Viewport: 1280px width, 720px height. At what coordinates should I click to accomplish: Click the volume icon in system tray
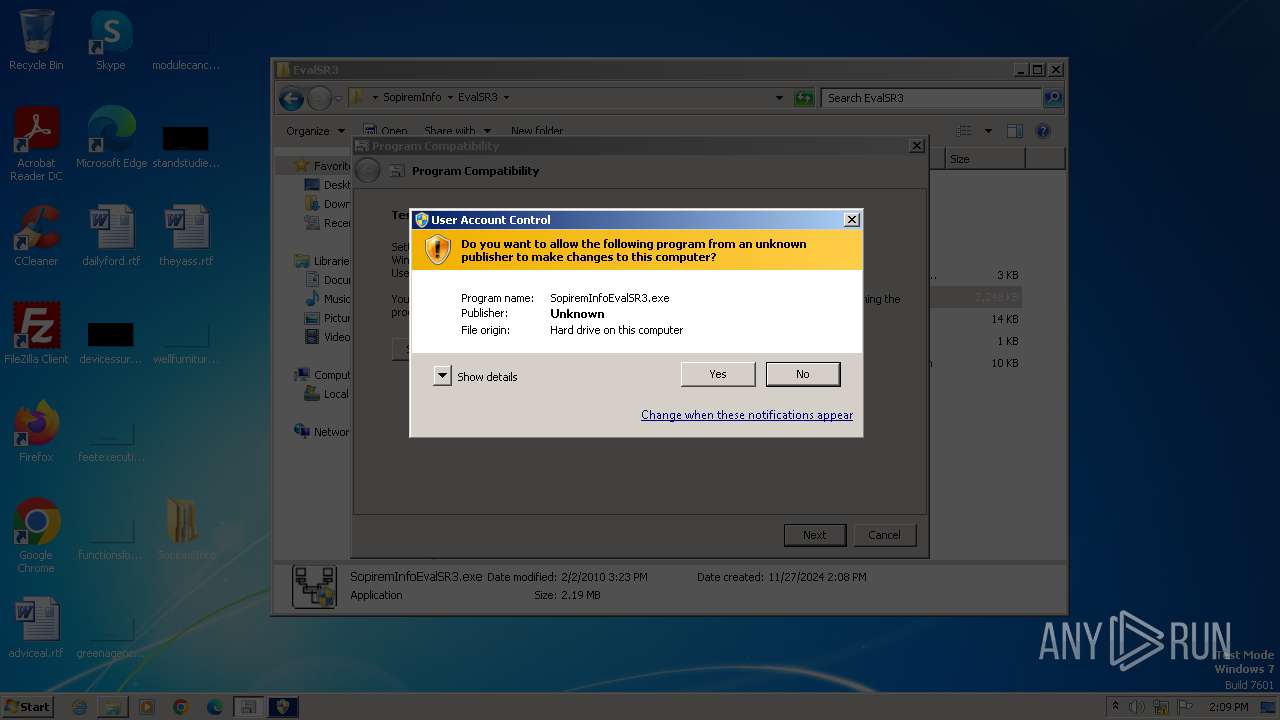tap(1137, 707)
